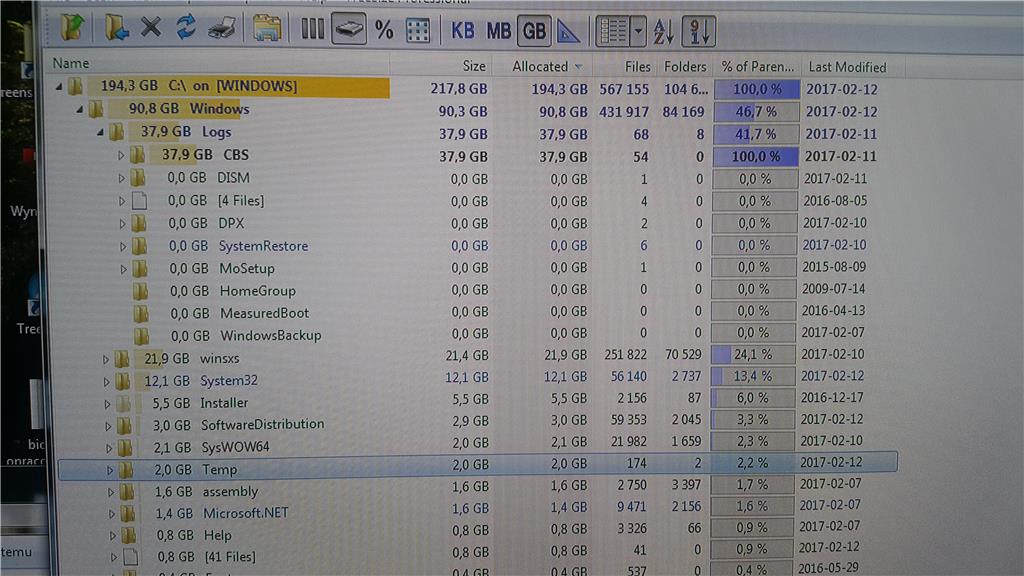Click the 46,7 % bar in Windows row

[x=756, y=112]
